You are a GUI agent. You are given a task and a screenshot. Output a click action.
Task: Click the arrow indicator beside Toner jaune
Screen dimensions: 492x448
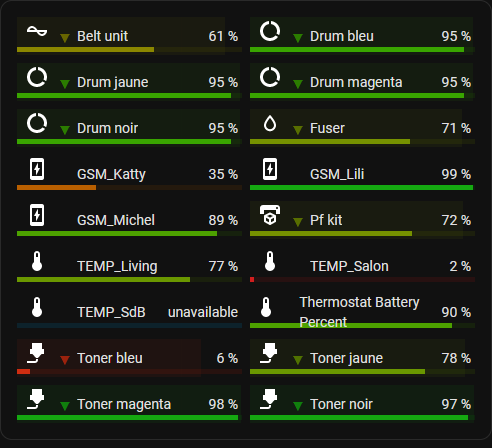pyautogui.click(x=298, y=360)
